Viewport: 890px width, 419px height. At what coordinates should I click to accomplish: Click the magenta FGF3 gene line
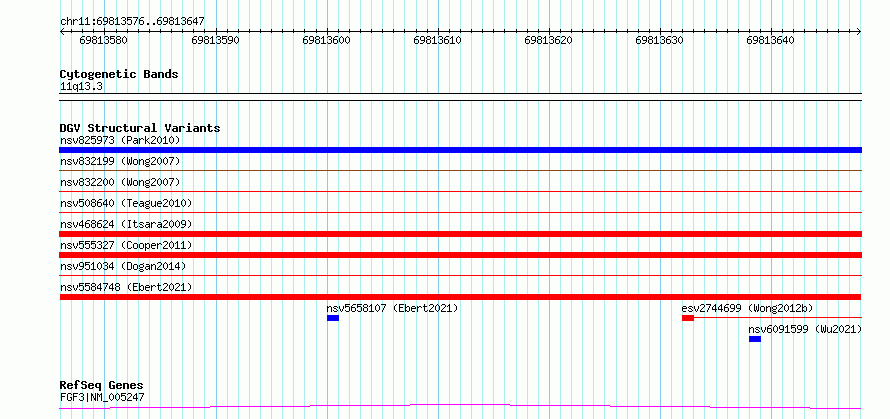460,407
